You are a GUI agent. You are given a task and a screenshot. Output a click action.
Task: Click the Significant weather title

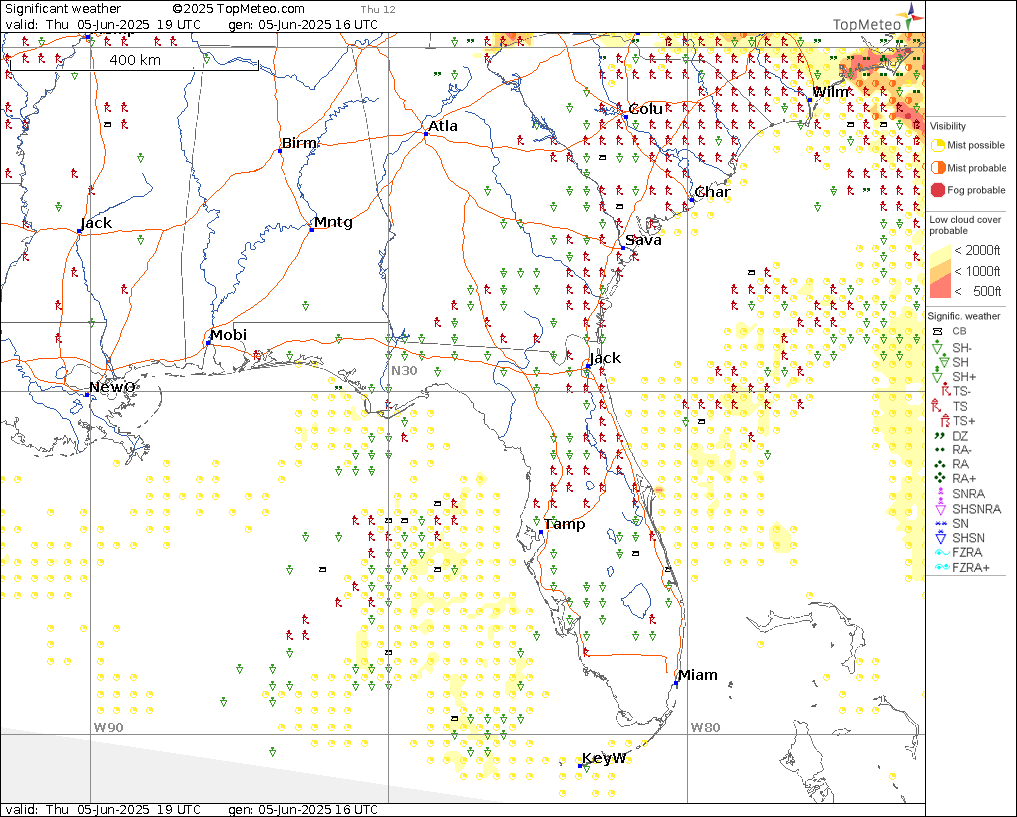click(x=63, y=8)
